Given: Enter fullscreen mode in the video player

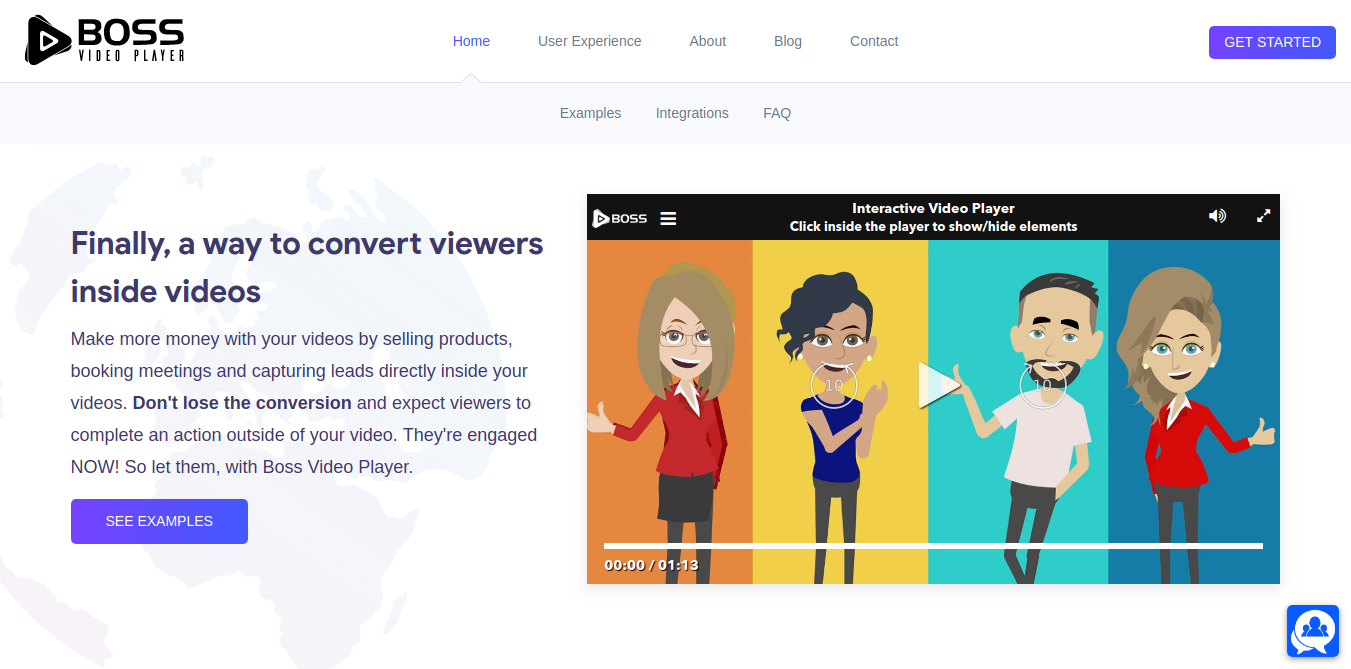Looking at the screenshot, I should (1263, 216).
